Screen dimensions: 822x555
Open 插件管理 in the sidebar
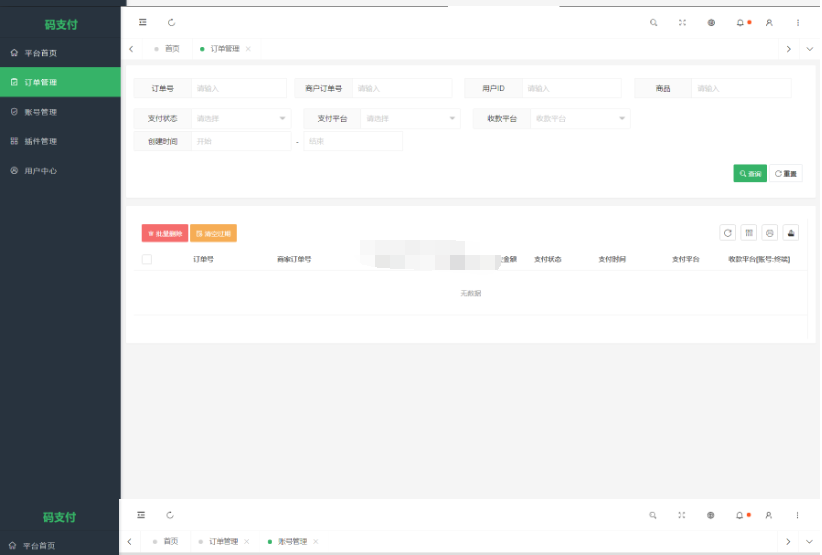pyautogui.click(x=60, y=141)
